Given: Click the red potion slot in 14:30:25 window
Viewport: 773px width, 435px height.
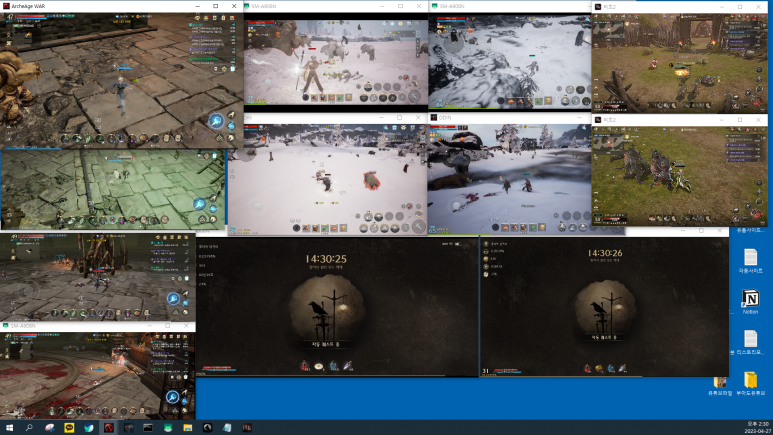Looking at the screenshot, I should [x=305, y=365].
